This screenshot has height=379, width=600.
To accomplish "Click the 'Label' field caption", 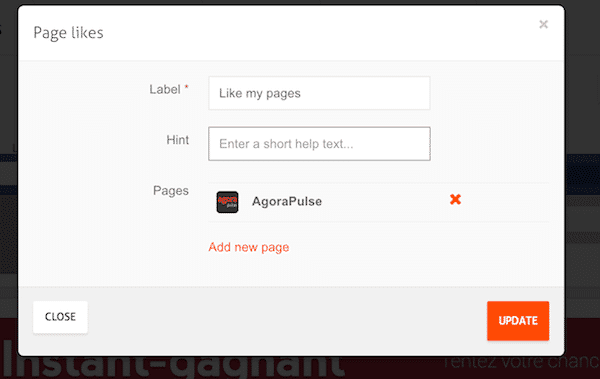I will (165, 90).
